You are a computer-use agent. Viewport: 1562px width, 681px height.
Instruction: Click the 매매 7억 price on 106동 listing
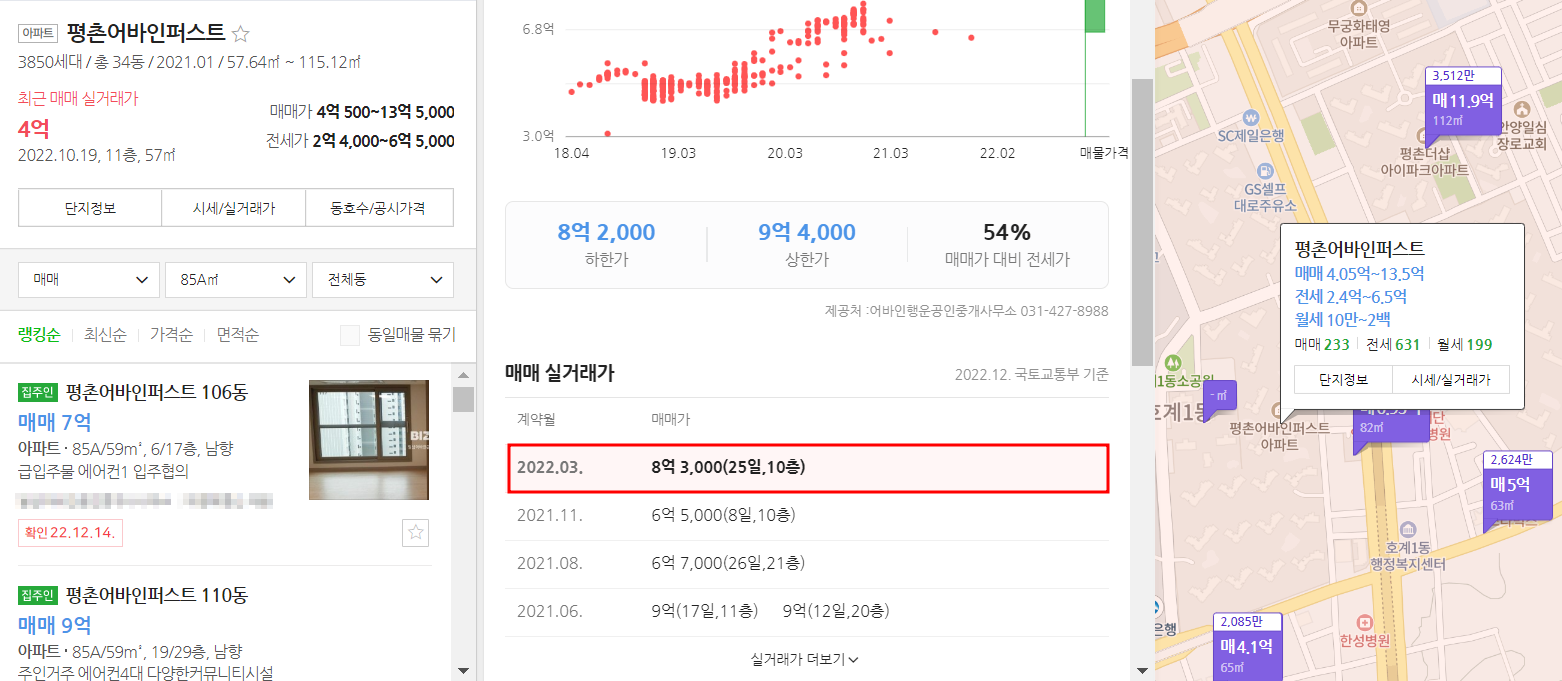tap(54, 422)
